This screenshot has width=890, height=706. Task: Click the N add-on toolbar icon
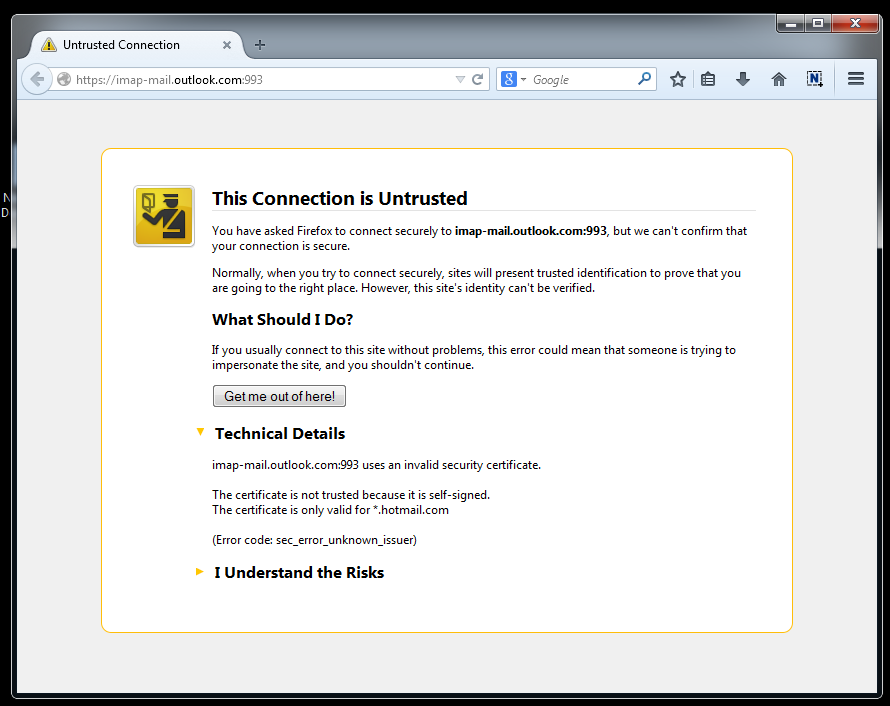coord(815,79)
